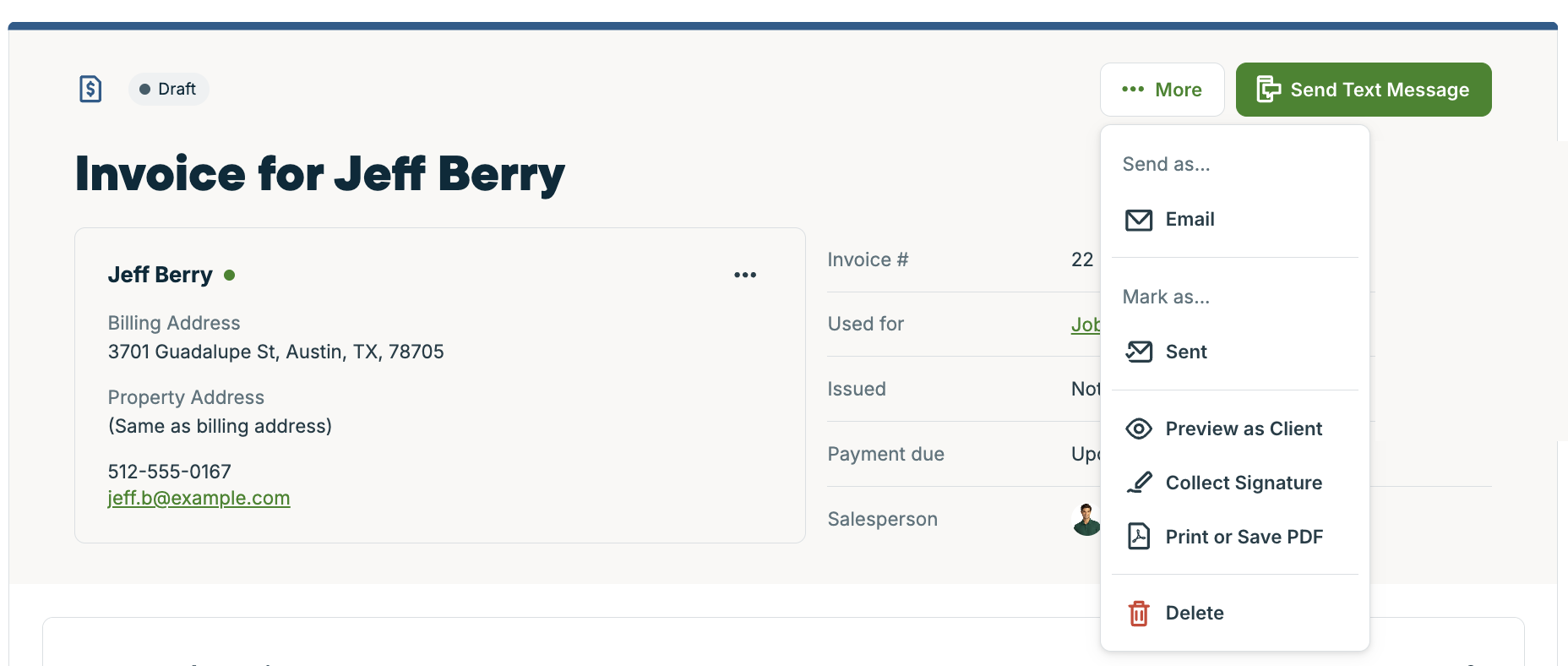Choose Email under Send as
Image resolution: width=1568 pixels, height=666 pixels.
pyautogui.click(x=1190, y=220)
